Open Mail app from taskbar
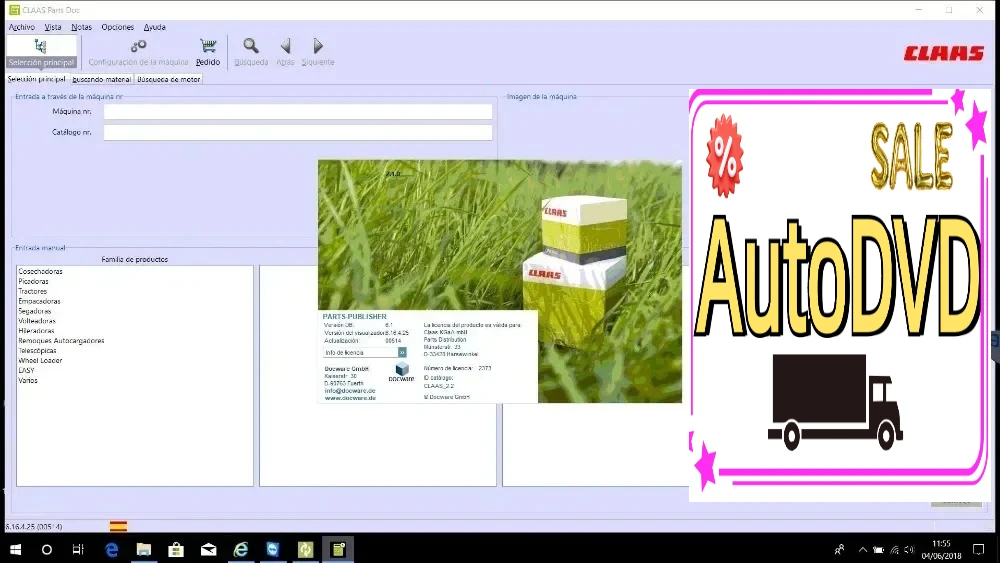This screenshot has width=1000, height=563. (209, 549)
